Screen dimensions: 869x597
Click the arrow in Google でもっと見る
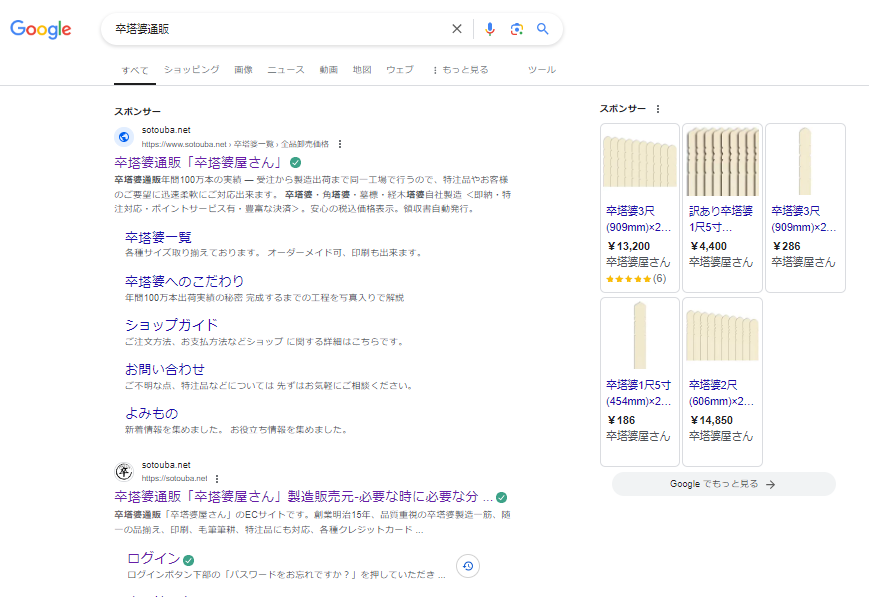770,484
